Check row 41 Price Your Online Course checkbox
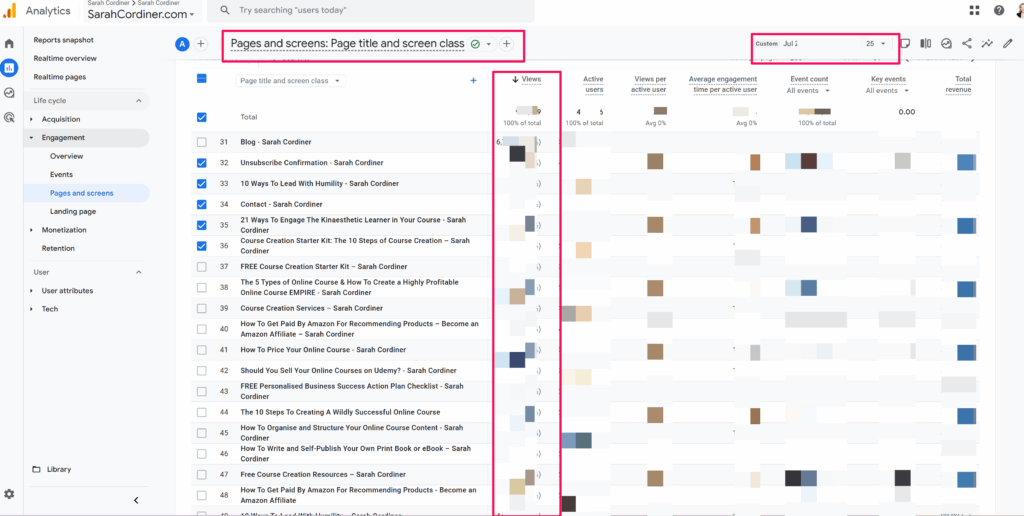1024x516 pixels. [x=202, y=349]
